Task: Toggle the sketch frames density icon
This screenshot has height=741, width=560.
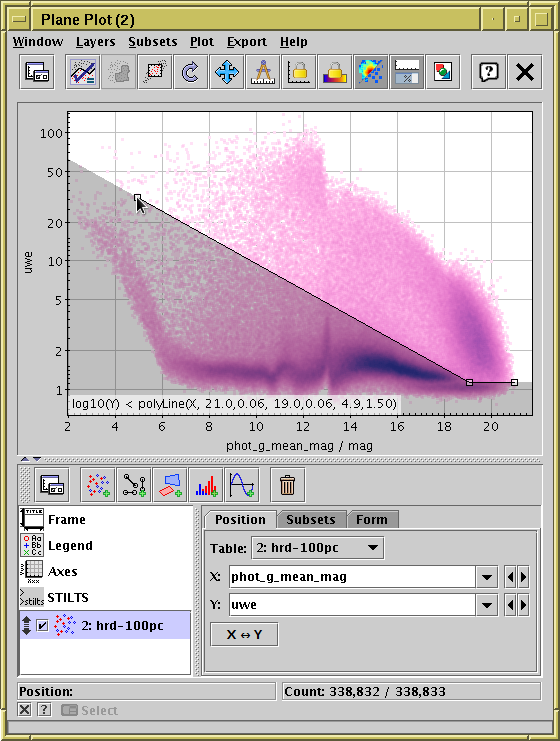Action: [370, 72]
